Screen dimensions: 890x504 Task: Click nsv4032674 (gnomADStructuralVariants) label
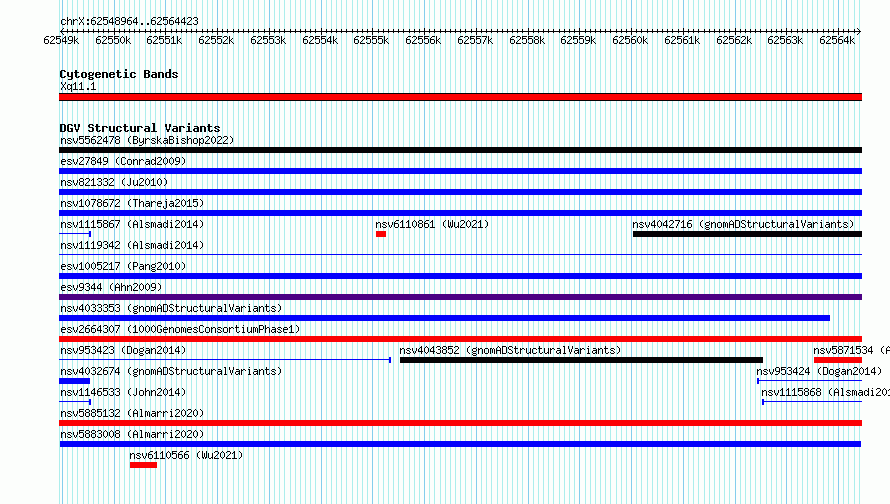[171, 371]
